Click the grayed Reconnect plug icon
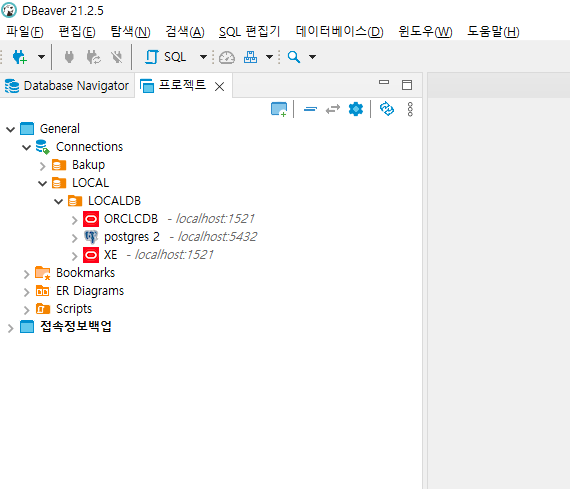Image resolution: width=570 pixels, height=489 pixels. tap(93, 57)
